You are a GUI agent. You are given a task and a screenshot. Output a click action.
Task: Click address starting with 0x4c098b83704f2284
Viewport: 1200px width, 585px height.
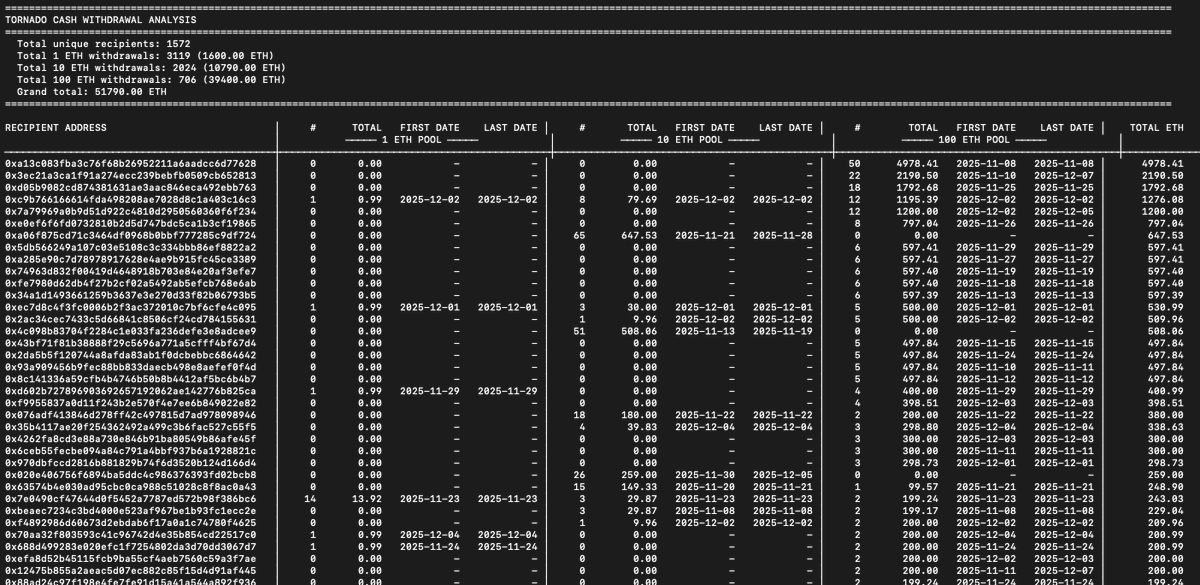[131, 332]
